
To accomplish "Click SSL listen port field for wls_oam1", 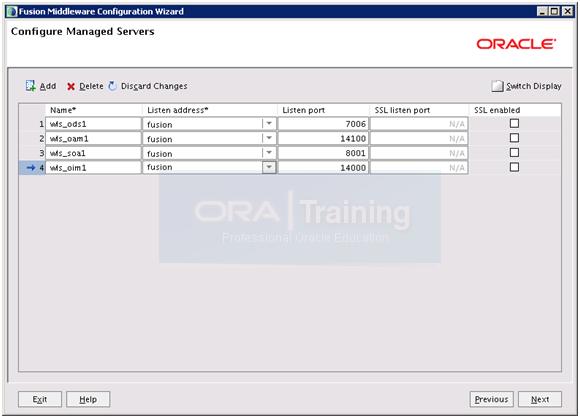I will pos(419,138).
